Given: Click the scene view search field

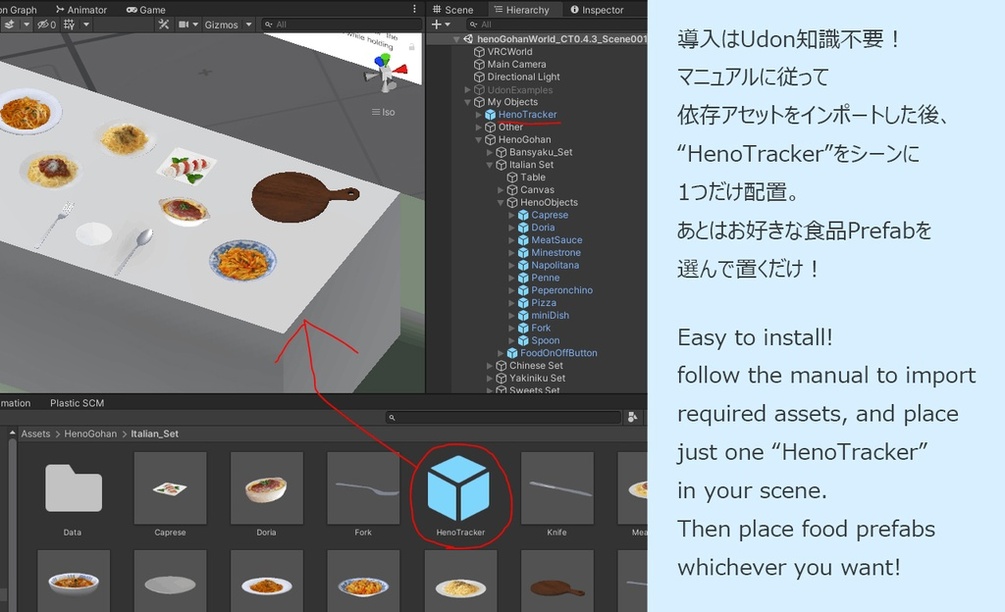Looking at the screenshot, I should 341,24.
